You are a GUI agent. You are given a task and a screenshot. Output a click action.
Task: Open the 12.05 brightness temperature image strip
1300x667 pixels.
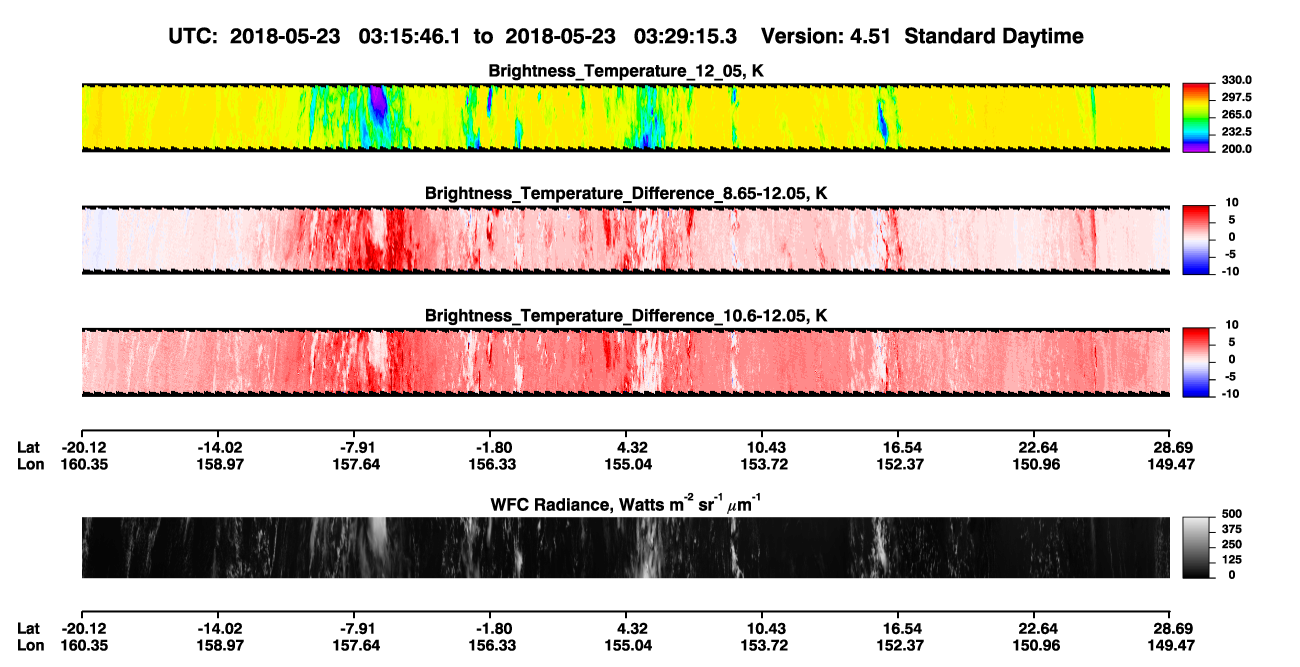pyautogui.click(x=625, y=117)
